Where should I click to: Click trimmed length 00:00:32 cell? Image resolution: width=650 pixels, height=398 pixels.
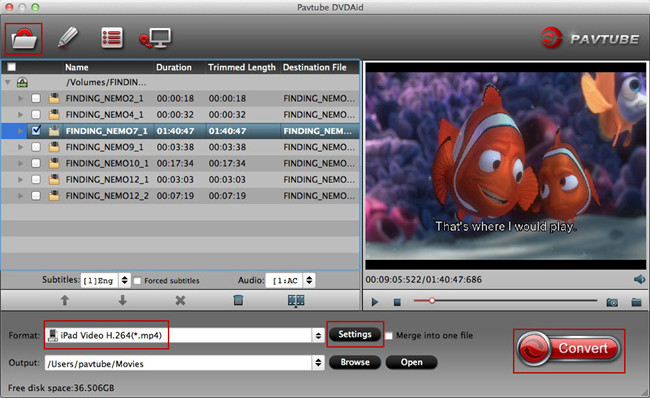point(227,114)
